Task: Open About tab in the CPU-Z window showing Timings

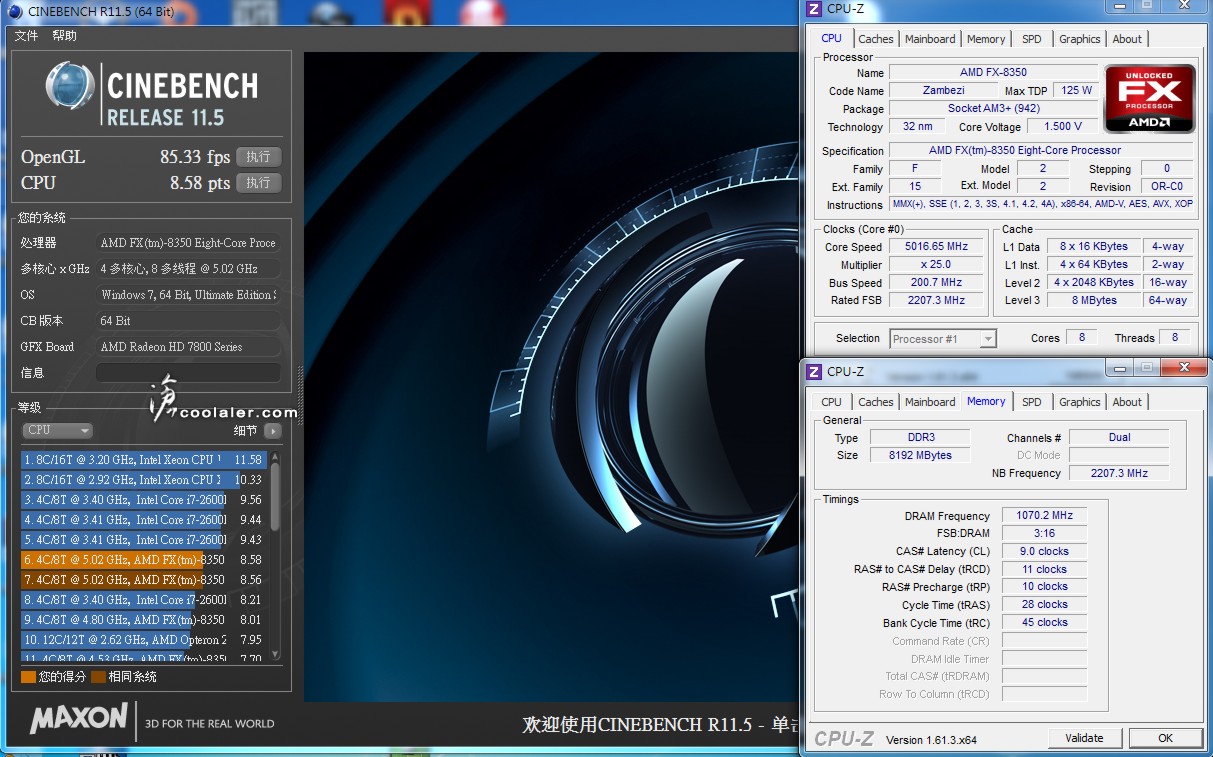Action: click(1127, 402)
